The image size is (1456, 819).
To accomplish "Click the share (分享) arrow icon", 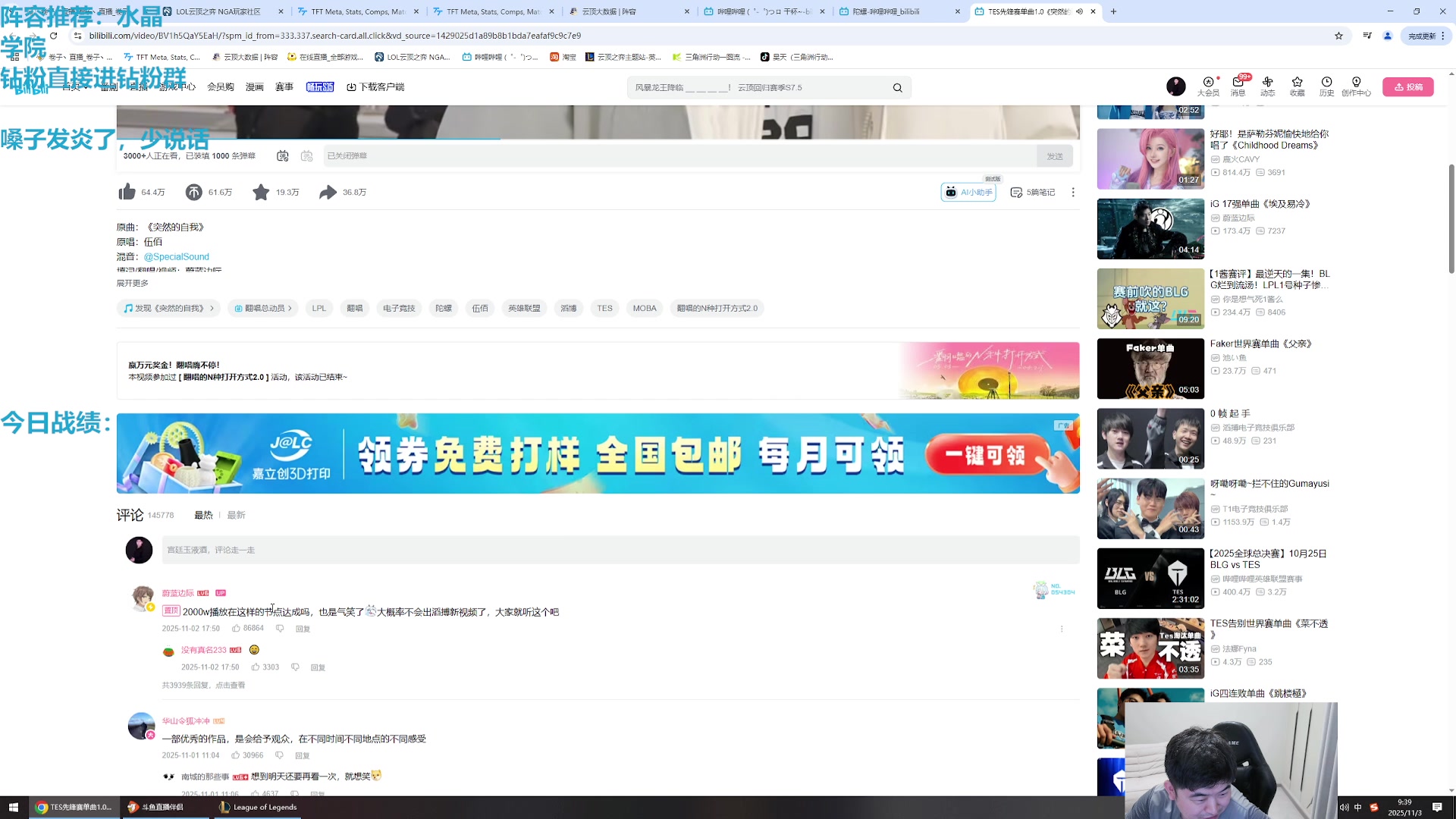I will 327,192.
